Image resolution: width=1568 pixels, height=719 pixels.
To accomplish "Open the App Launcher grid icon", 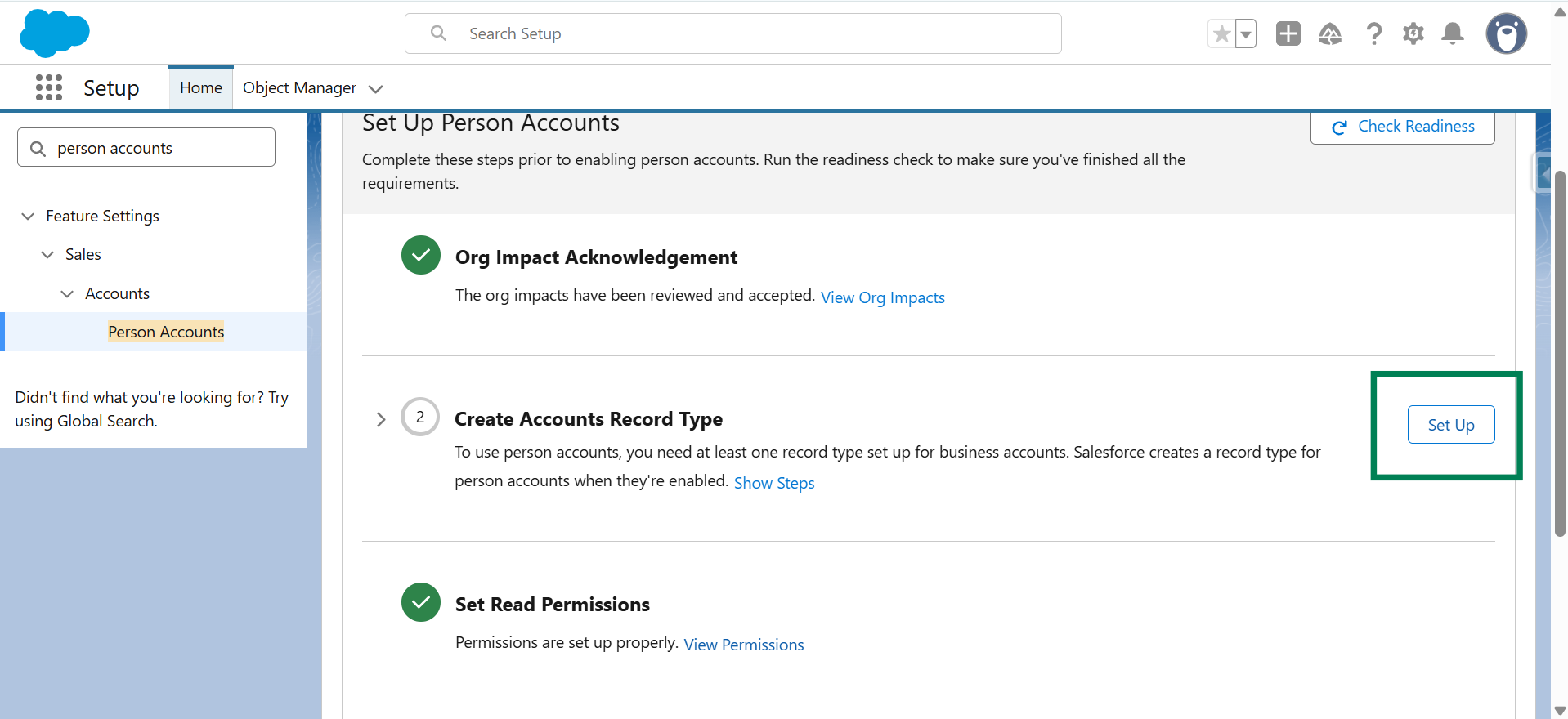I will point(49,87).
